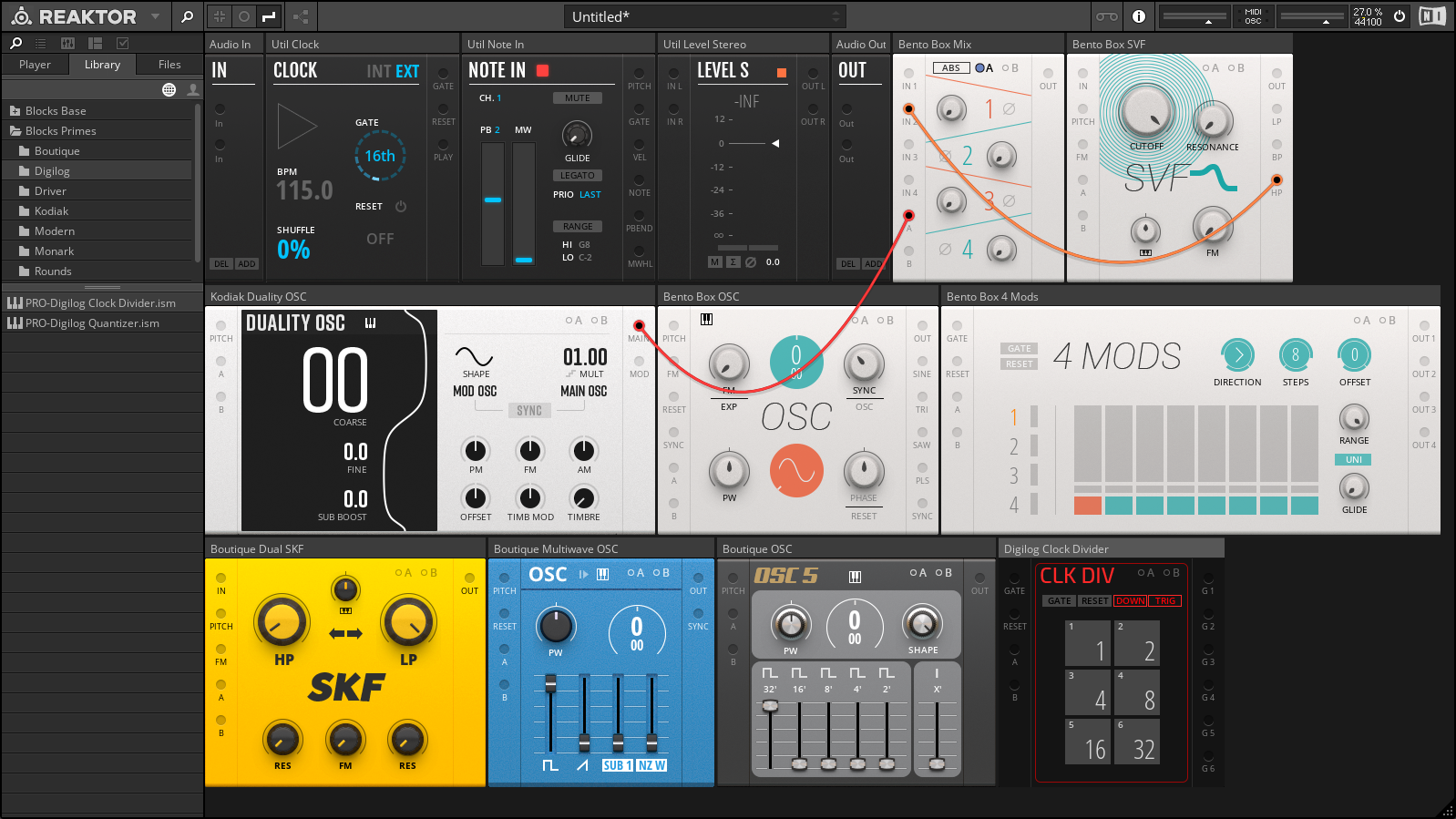Screen dimensions: 1456x819
Task: Click the Native Instruments NI logo
Action: point(1431,16)
